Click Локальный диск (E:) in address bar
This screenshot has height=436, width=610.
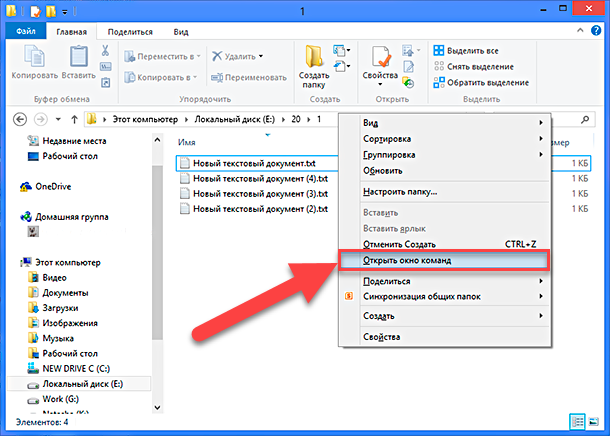click(x=235, y=119)
